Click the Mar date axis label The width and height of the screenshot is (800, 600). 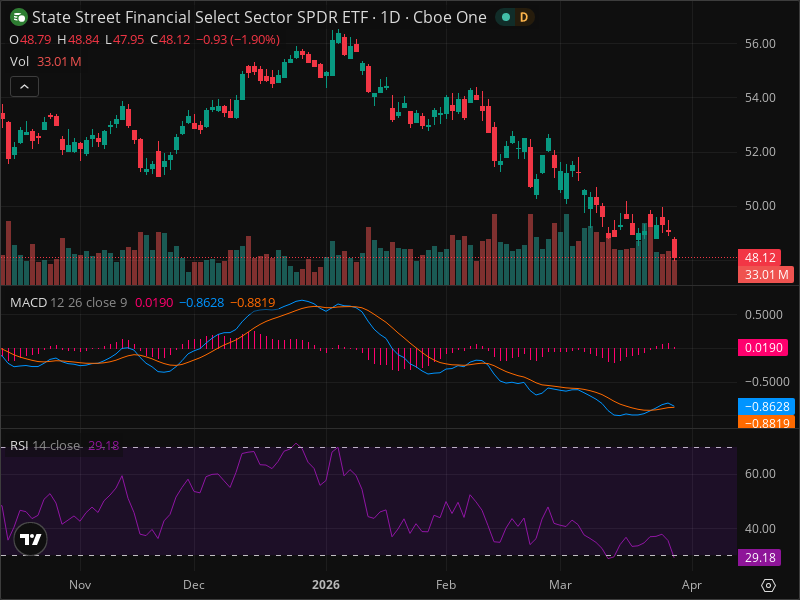click(x=560, y=585)
